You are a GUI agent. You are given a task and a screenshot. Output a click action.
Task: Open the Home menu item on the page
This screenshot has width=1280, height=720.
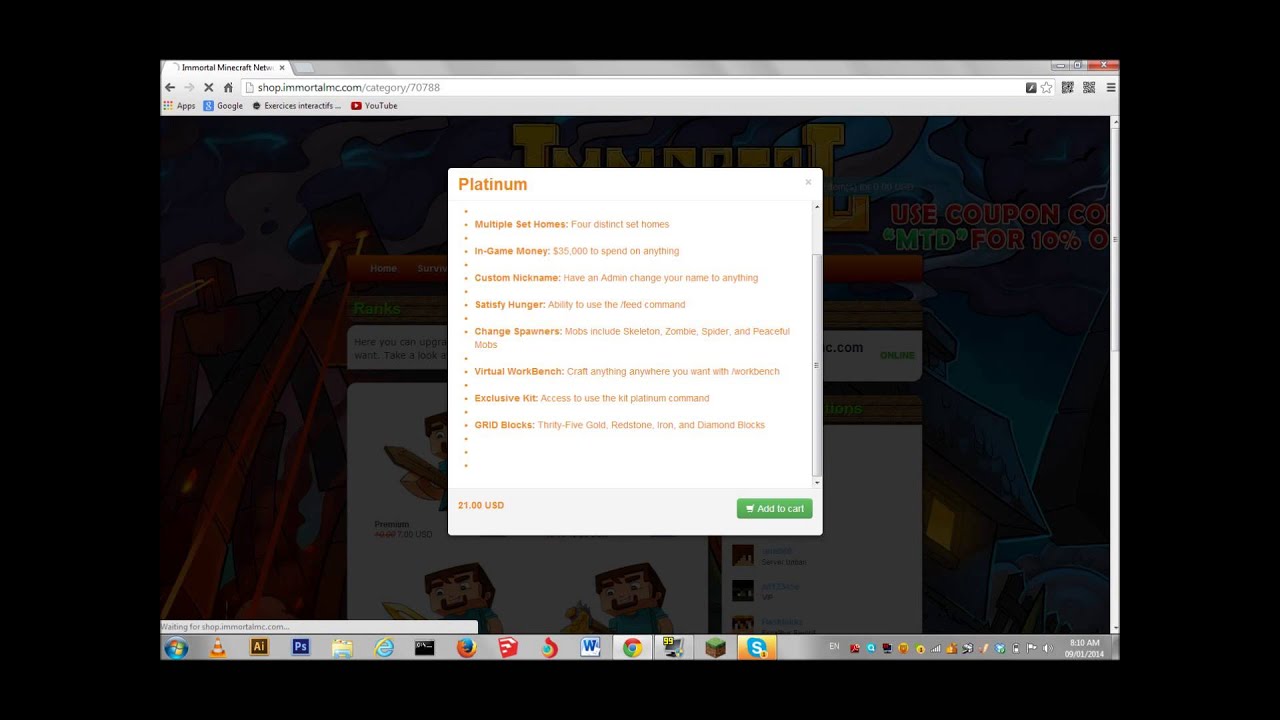(383, 269)
